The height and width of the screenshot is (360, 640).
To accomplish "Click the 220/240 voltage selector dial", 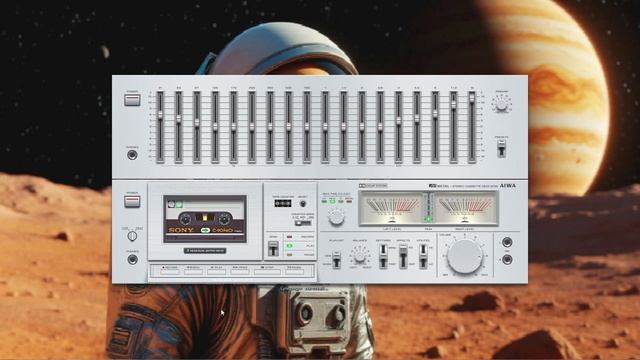I will (132, 236).
